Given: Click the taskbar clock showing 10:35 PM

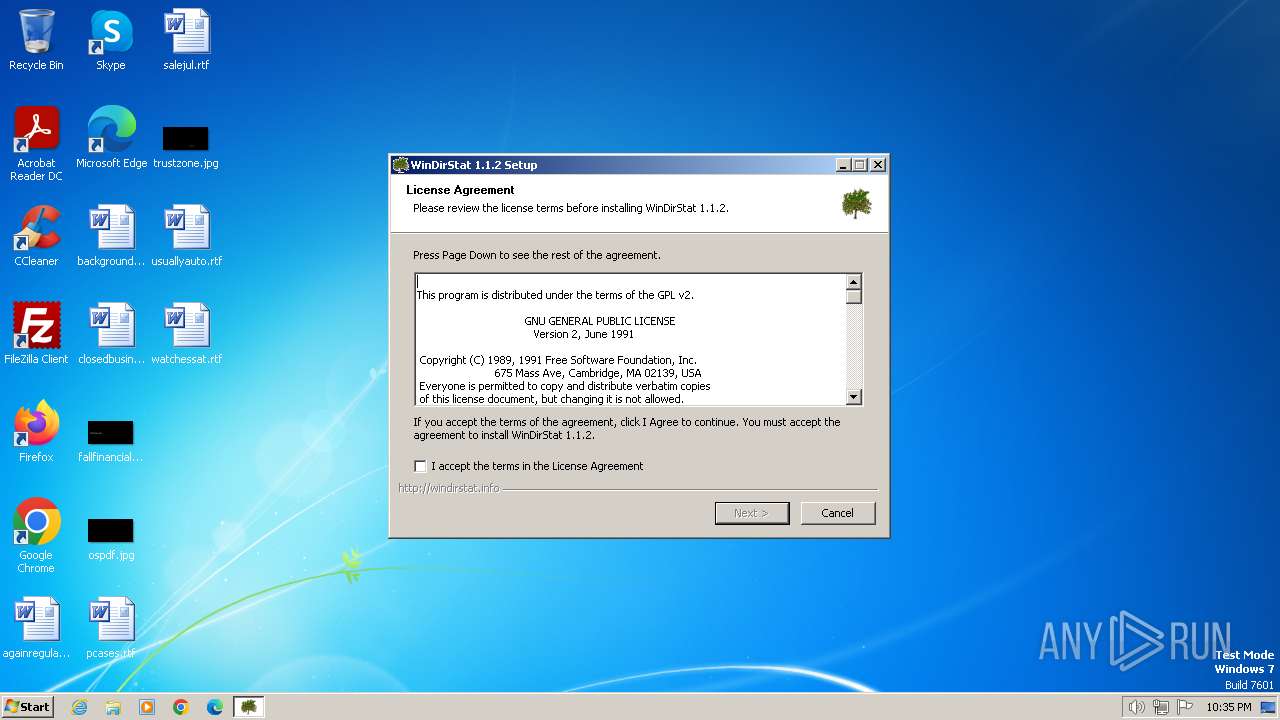Looking at the screenshot, I should (x=1229, y=707).
